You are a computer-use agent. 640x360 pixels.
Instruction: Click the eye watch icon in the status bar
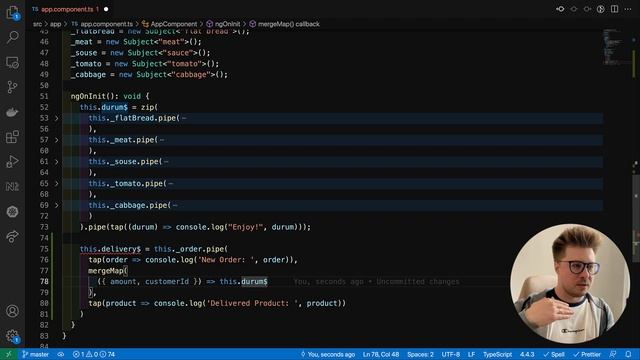tap(61, 354)
